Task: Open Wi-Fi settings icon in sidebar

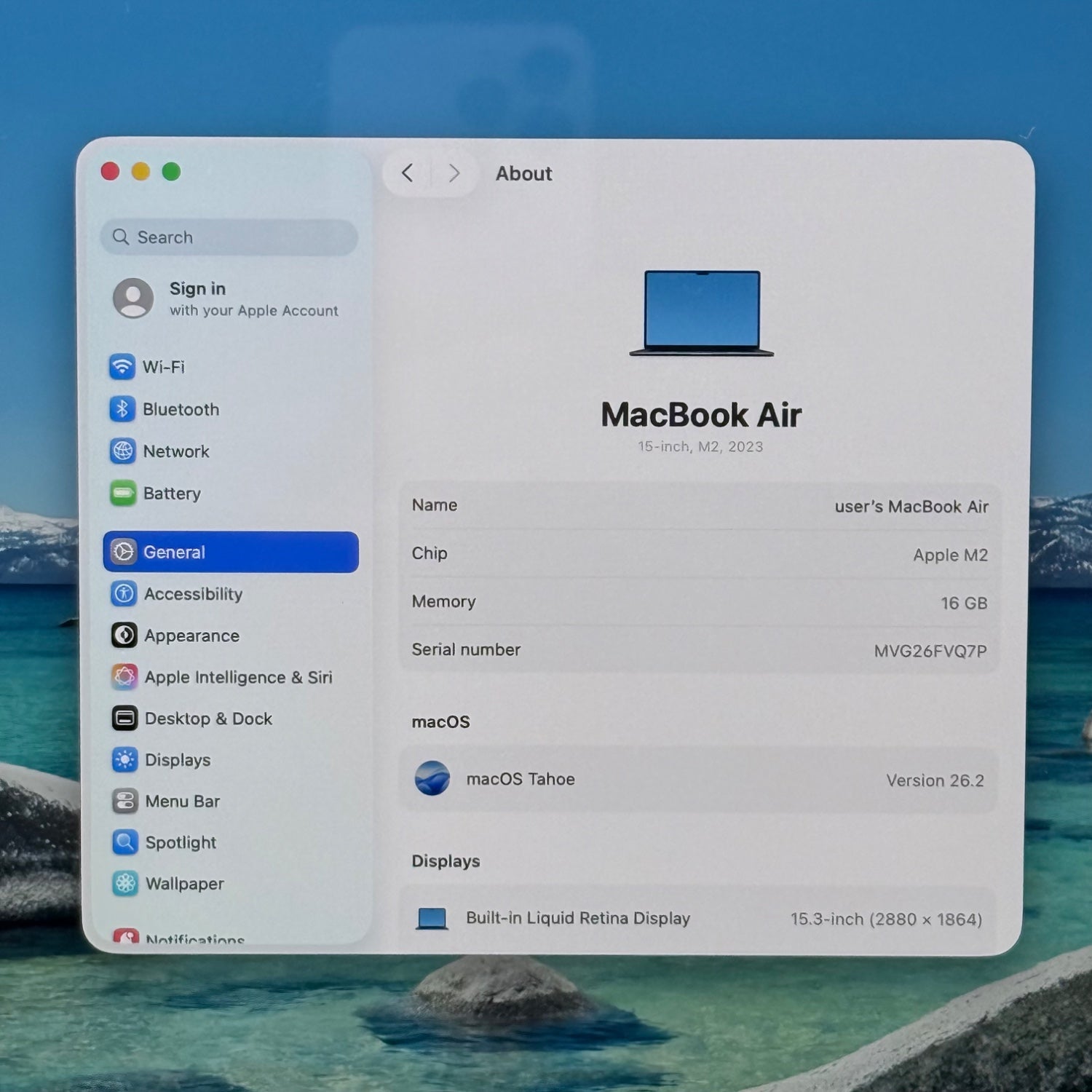Action: (x=122, y=366)
